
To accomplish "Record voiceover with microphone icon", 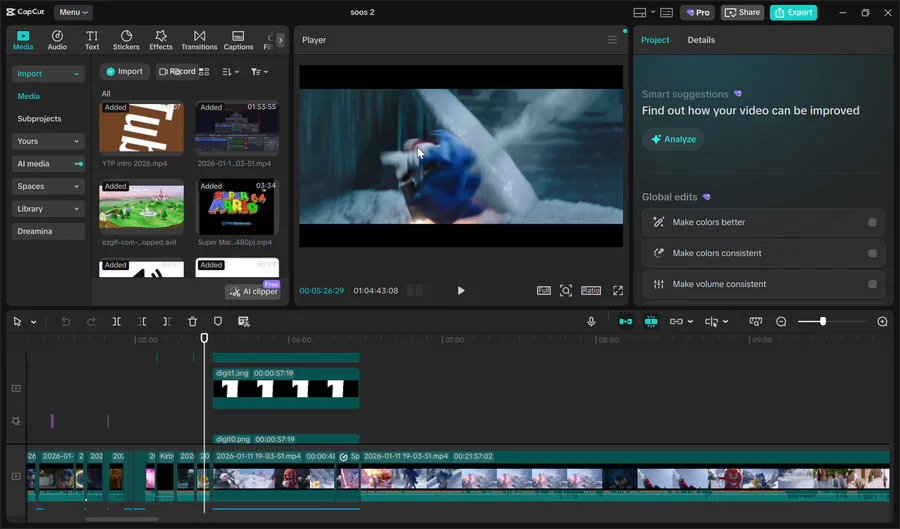I will point(591,321).
